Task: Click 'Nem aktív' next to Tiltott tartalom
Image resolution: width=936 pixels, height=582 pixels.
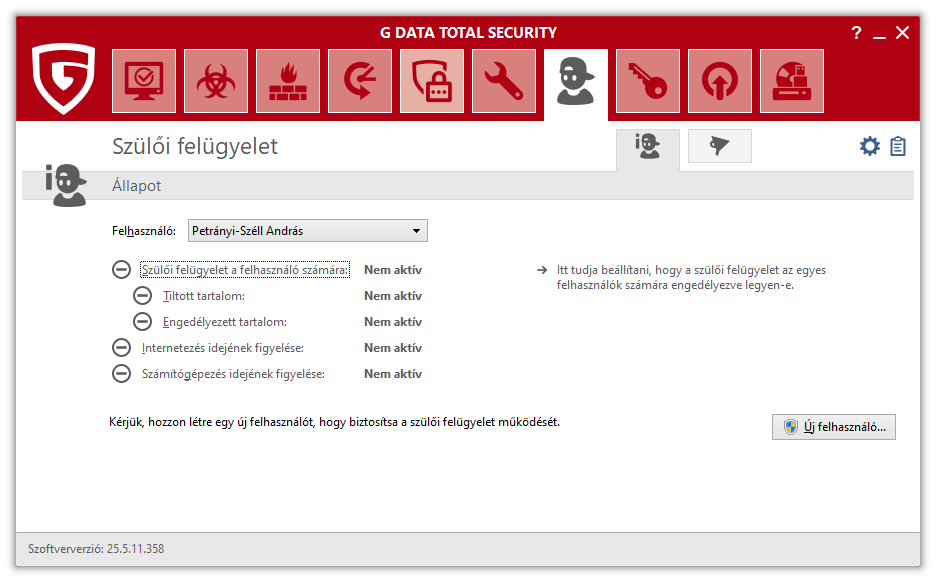Action: tap(393, 295)
